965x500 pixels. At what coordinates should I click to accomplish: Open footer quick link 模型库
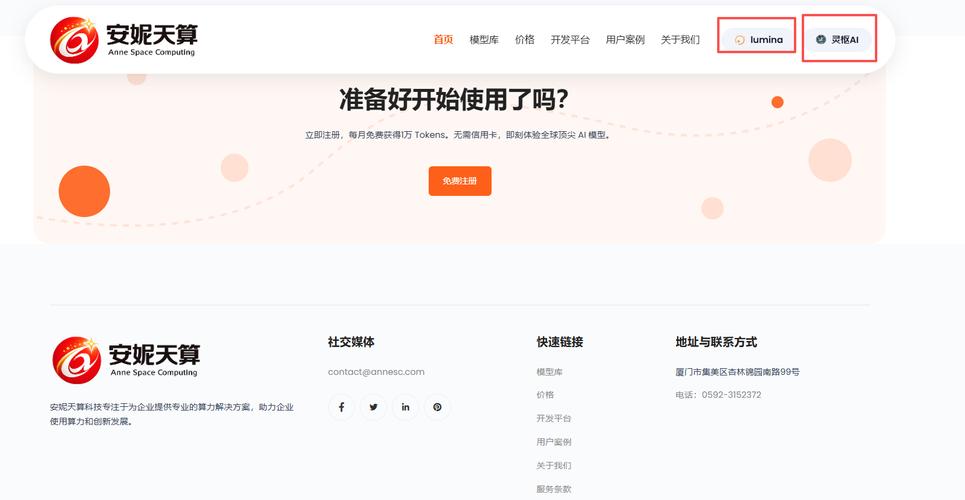coord(550,372)
